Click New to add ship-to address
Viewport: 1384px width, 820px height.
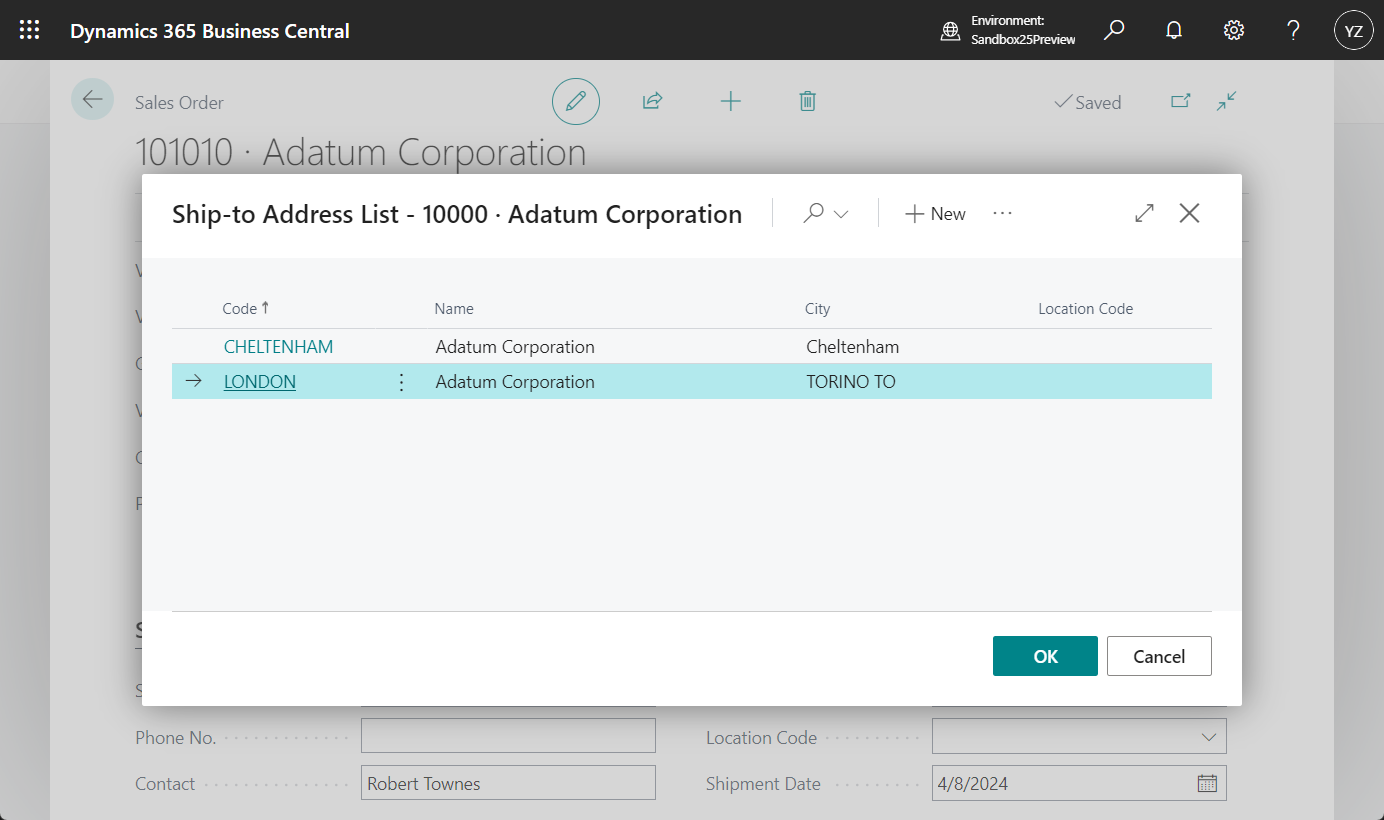click(x=935, y=214)
